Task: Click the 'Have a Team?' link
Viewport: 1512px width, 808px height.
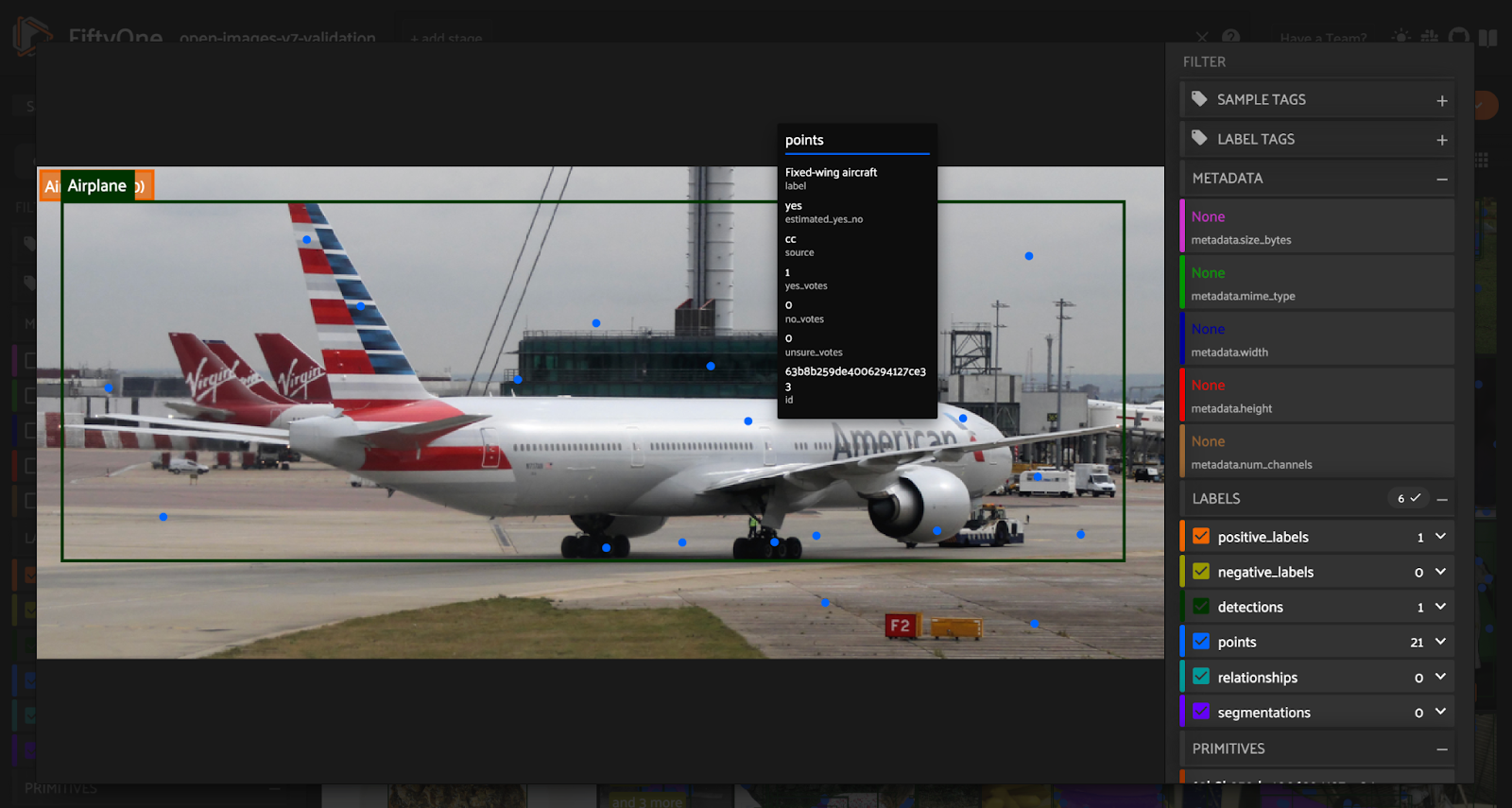Action: pyautogui.click(x=1323, y=38)
